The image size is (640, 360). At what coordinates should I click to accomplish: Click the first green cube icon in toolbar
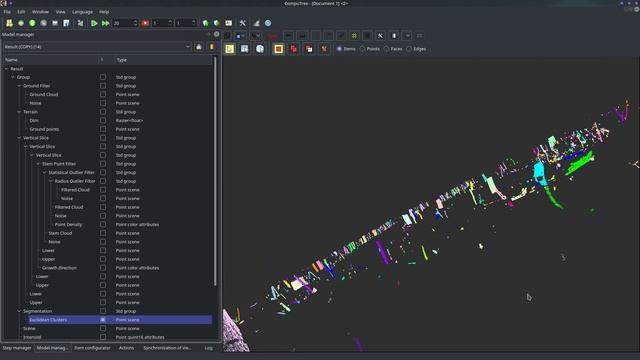coord(206,23)
